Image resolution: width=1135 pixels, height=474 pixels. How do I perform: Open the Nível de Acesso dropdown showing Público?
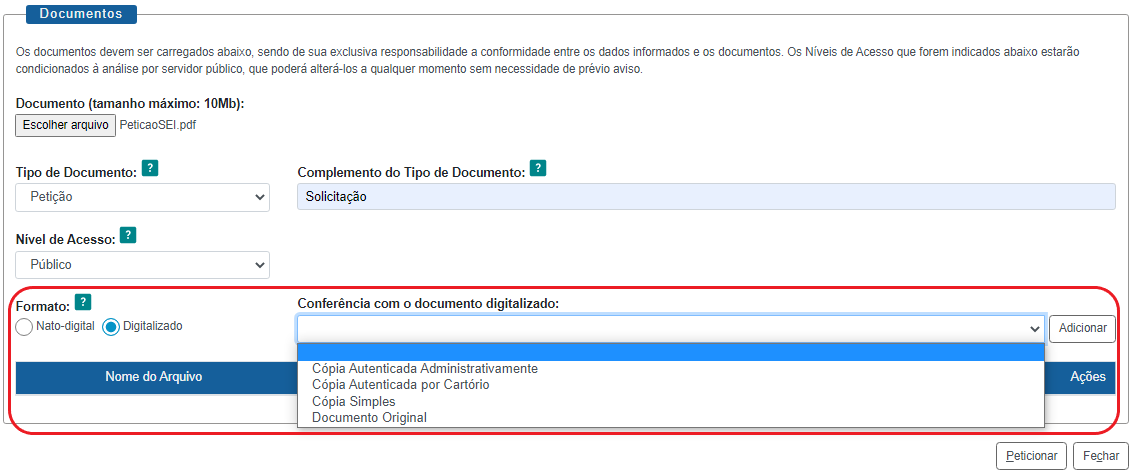pyautogui.click(x=142, y=265)
